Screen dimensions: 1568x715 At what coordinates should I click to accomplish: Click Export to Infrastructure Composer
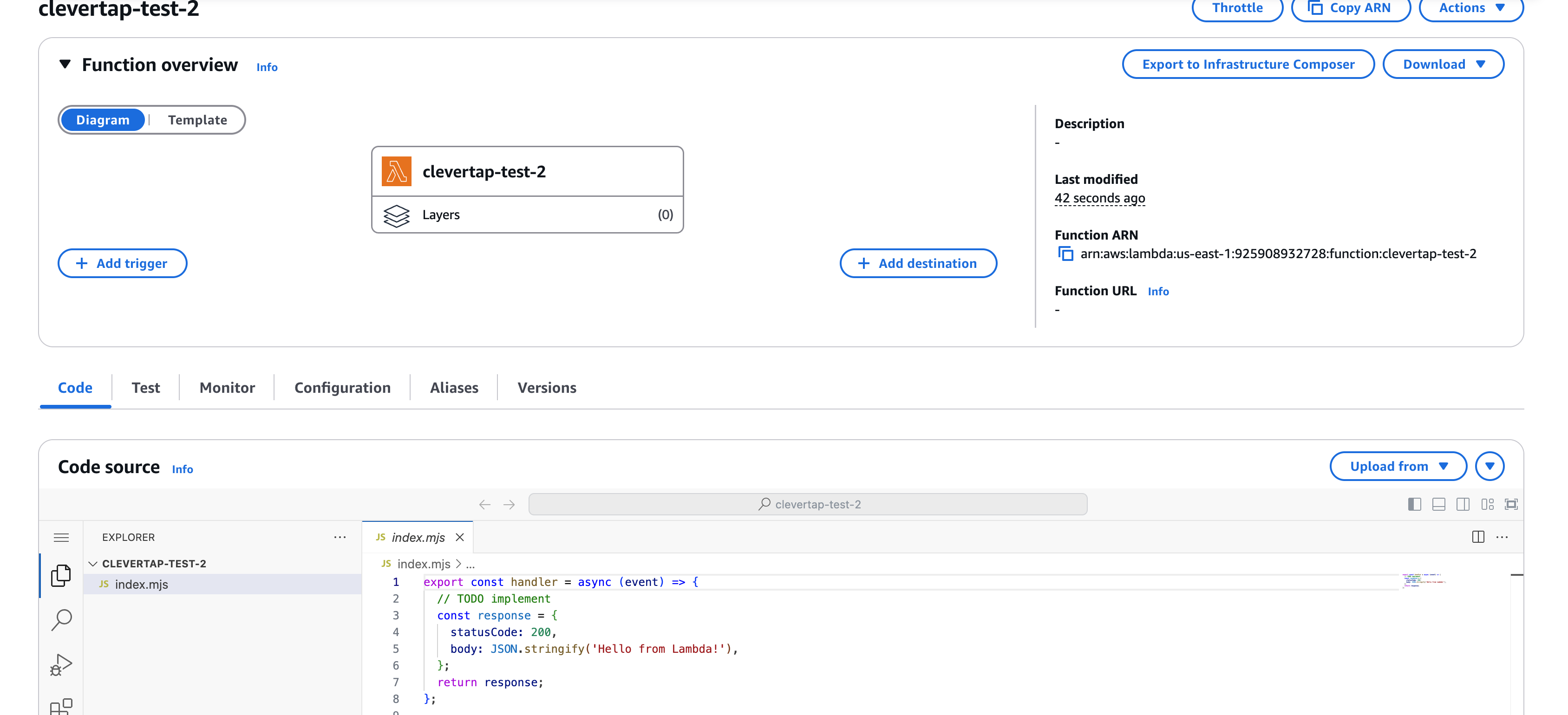[1248, 65]
